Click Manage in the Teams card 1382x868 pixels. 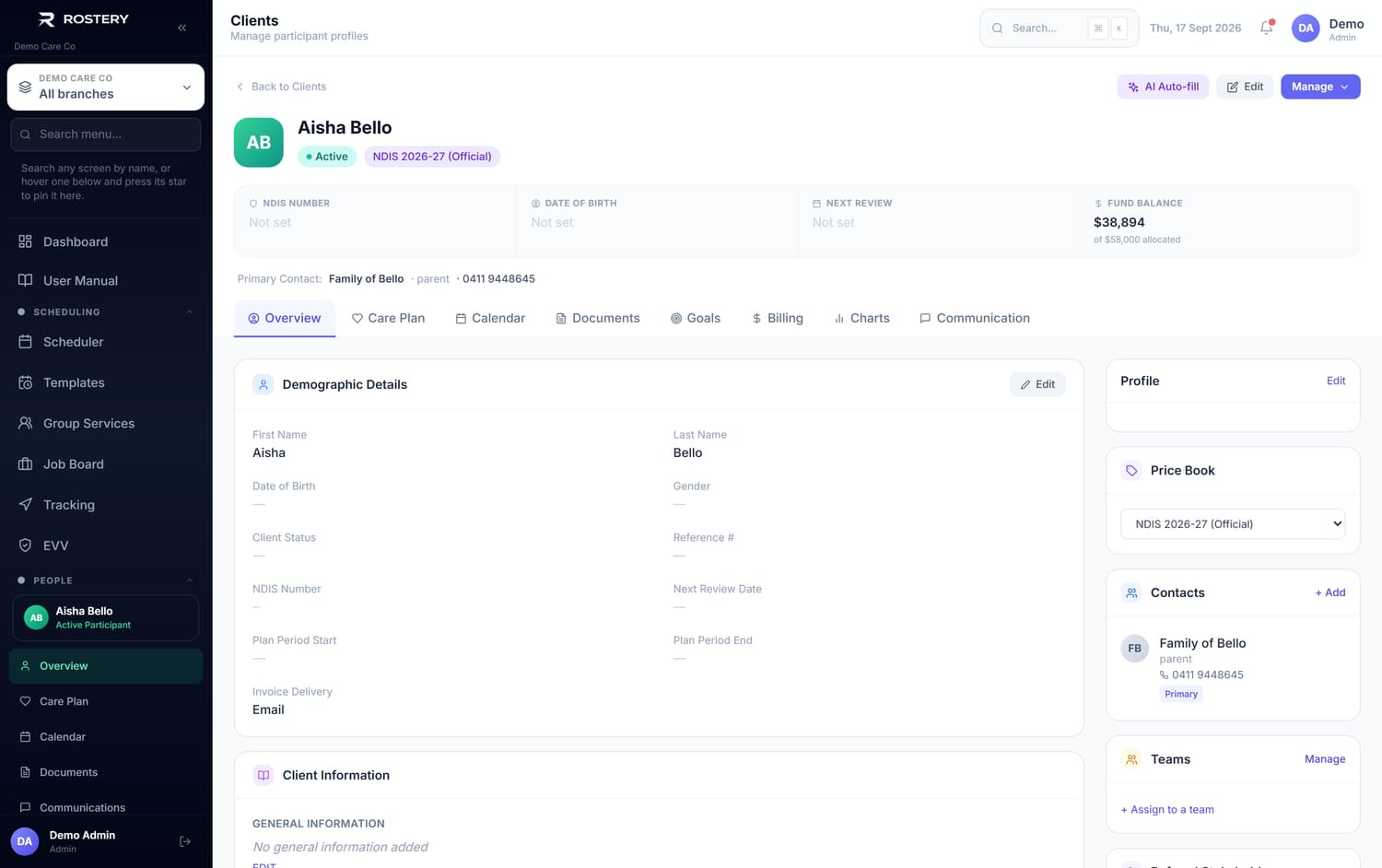1325,759
